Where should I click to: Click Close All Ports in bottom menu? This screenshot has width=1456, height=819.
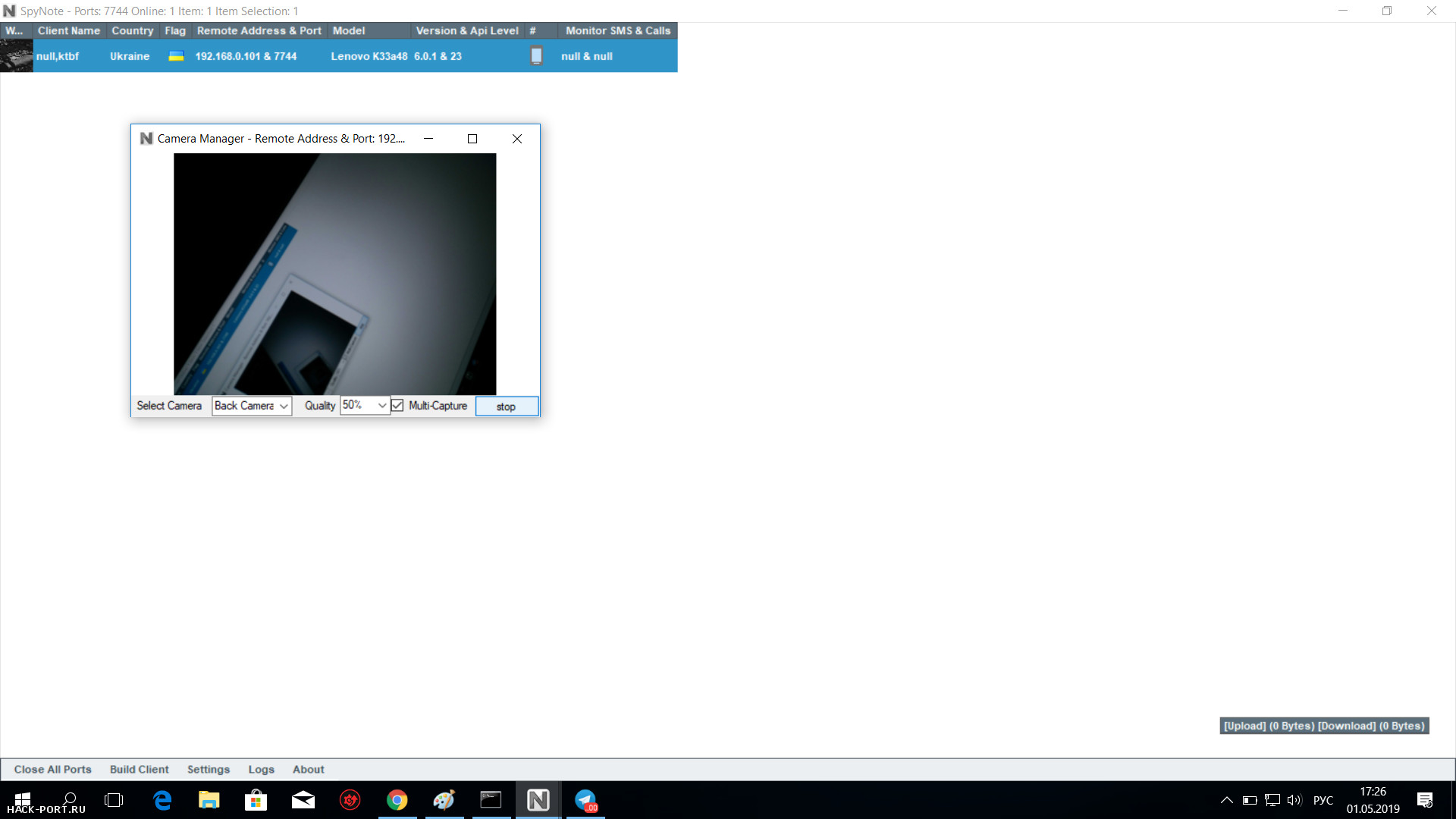(x=53, y=769)
